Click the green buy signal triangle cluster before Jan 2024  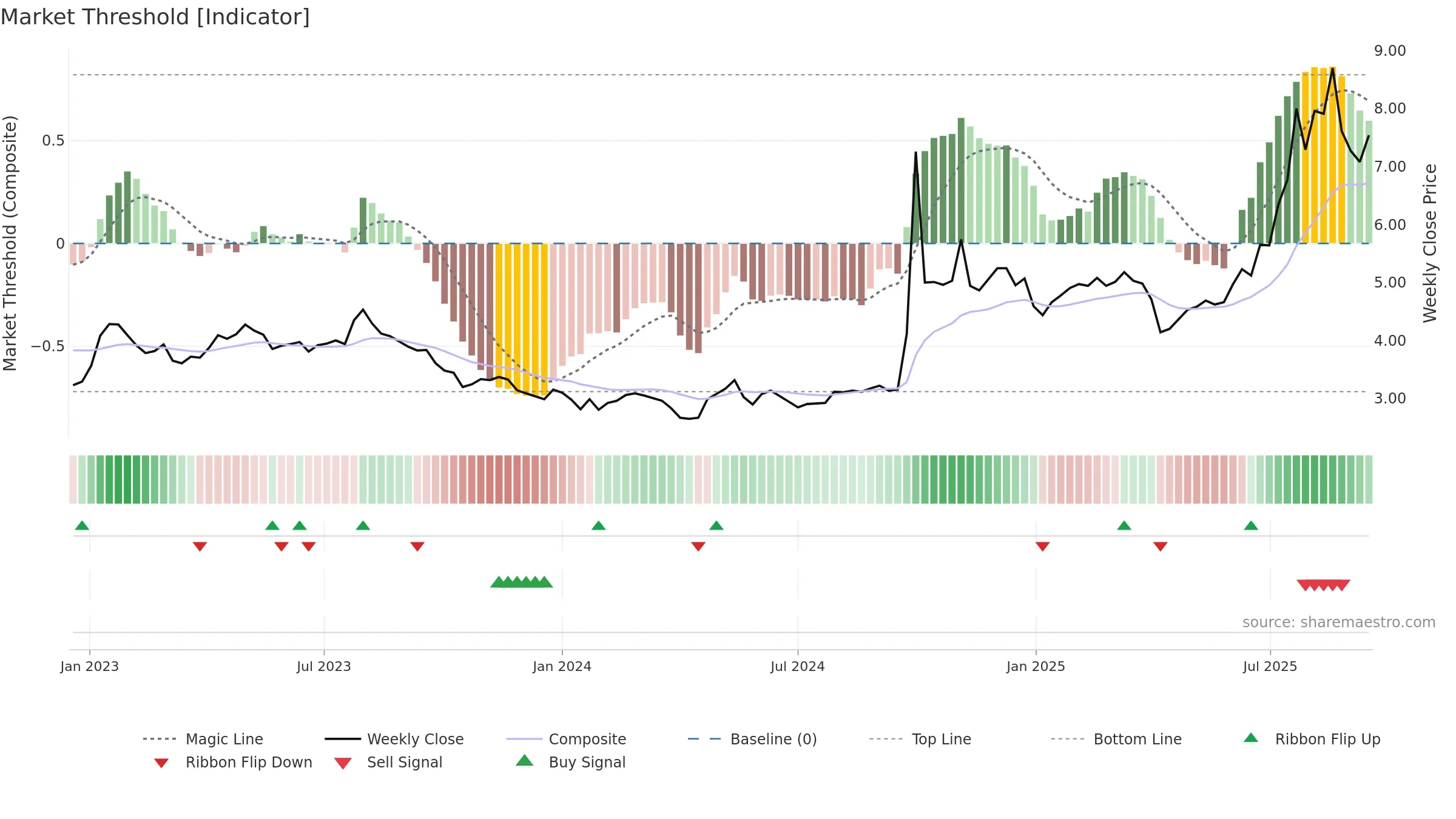[x=522, y=582]
